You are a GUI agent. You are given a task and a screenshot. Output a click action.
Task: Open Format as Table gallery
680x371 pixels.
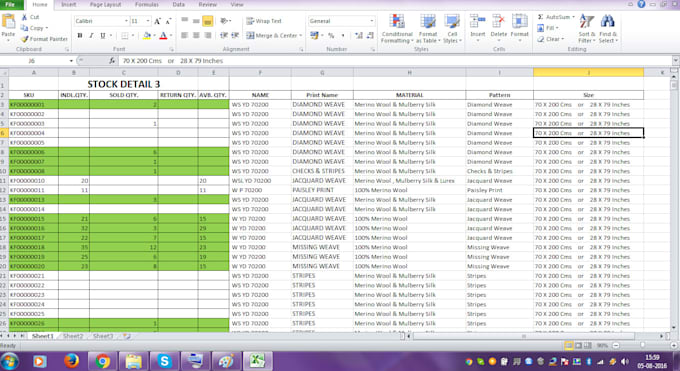(428, 29)
